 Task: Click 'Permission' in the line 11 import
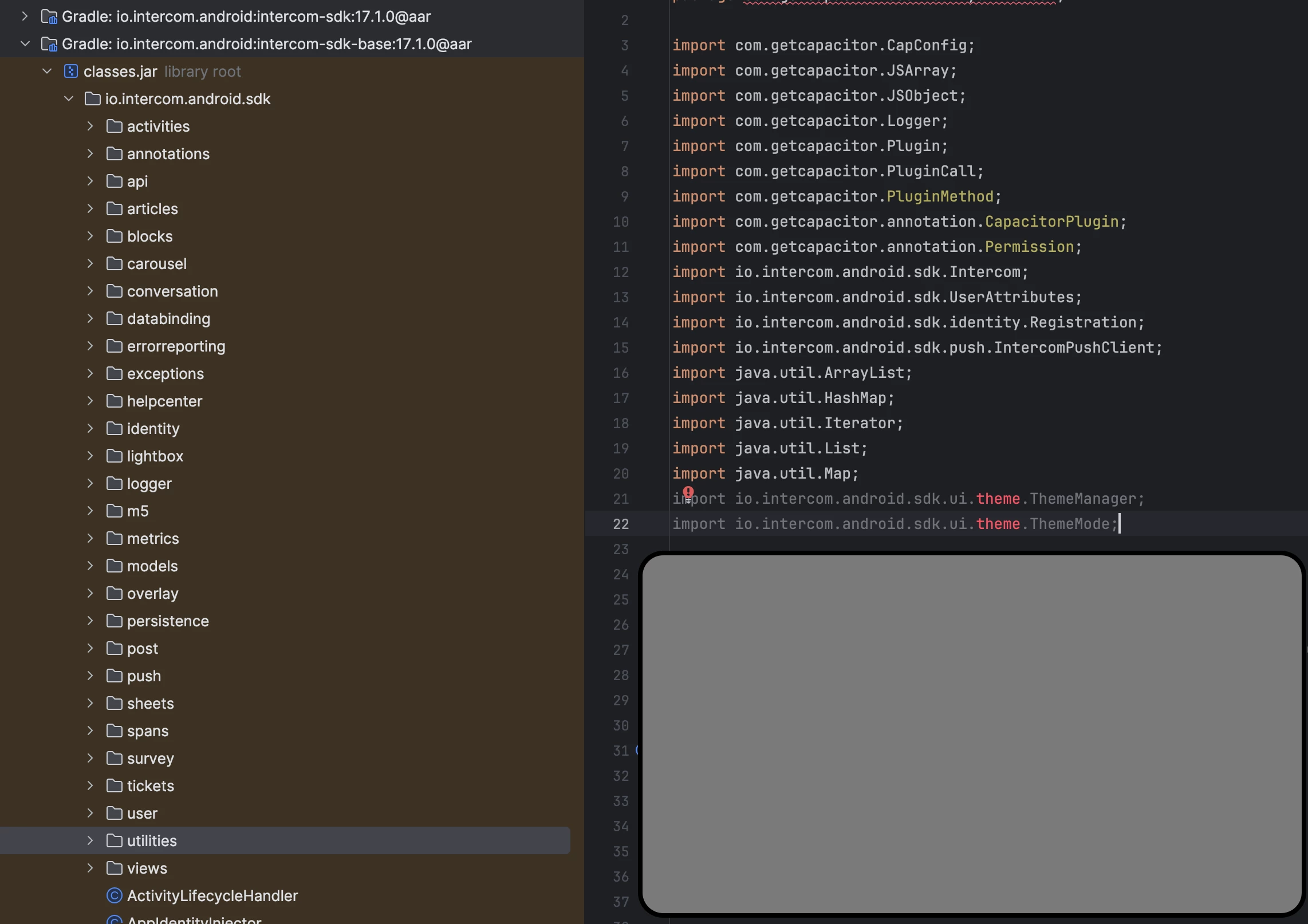[1030, 247]
